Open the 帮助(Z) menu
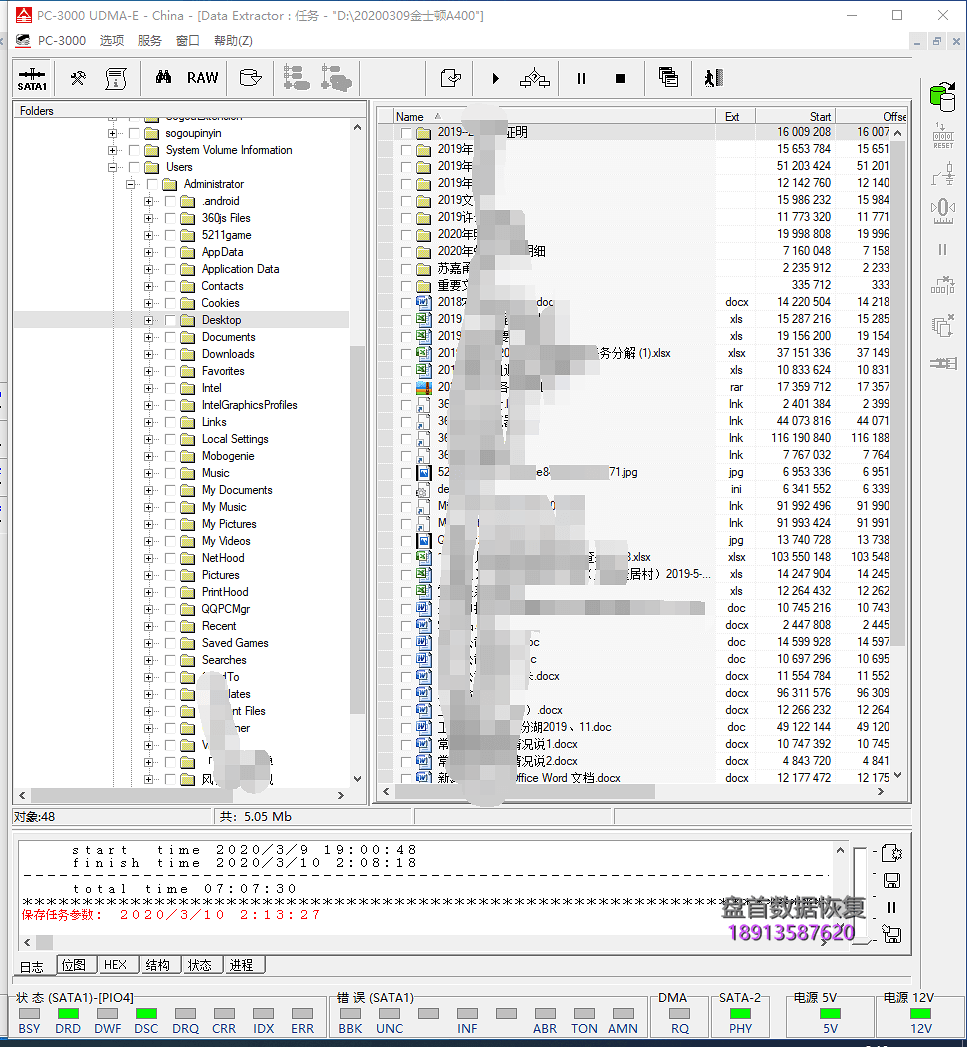 [x=233, y=41]
